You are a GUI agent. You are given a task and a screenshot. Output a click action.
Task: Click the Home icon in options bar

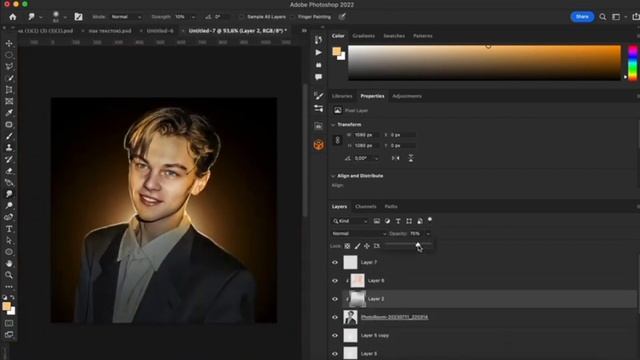point(13,17)
